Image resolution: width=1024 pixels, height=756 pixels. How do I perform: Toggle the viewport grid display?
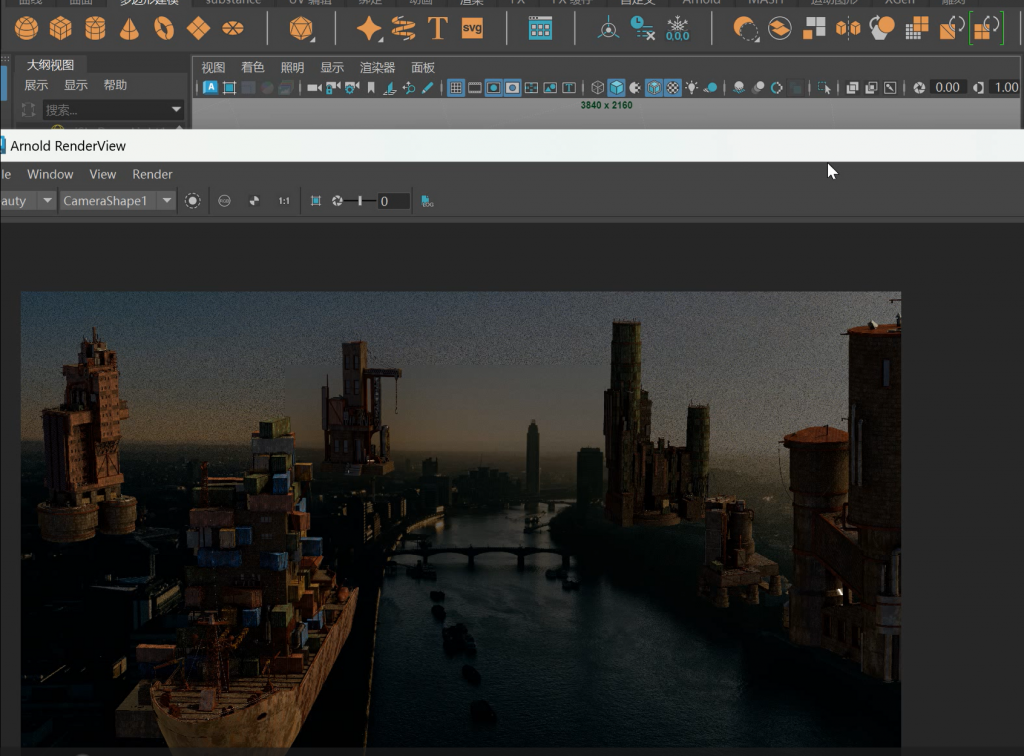coord(456,87)
